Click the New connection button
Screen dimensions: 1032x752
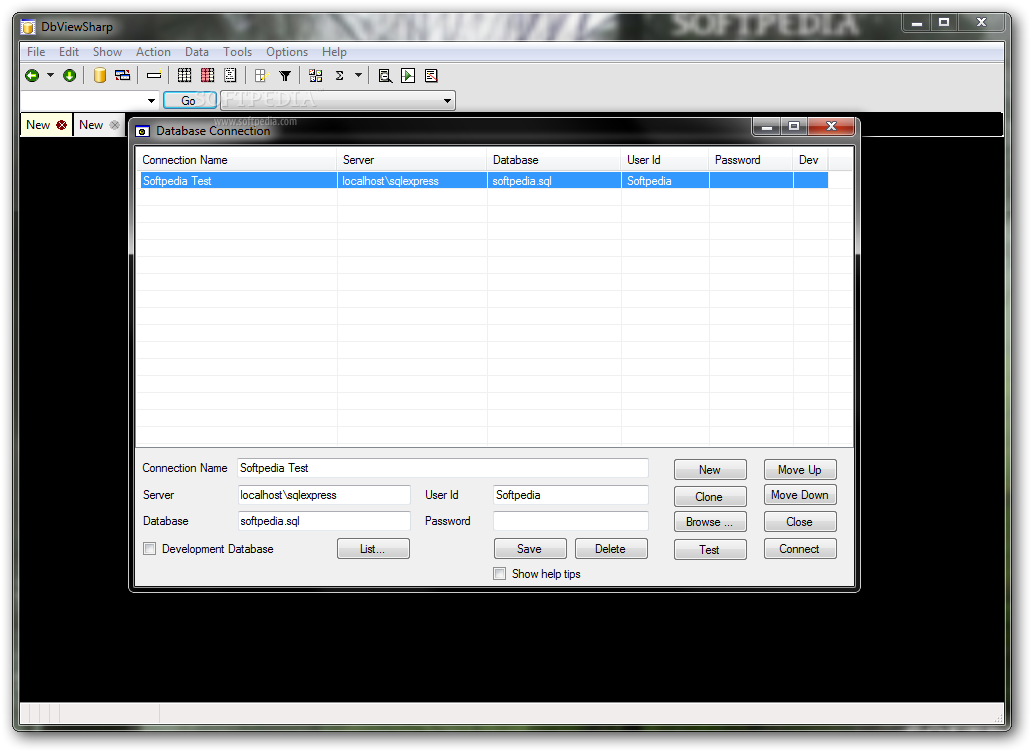710,470
